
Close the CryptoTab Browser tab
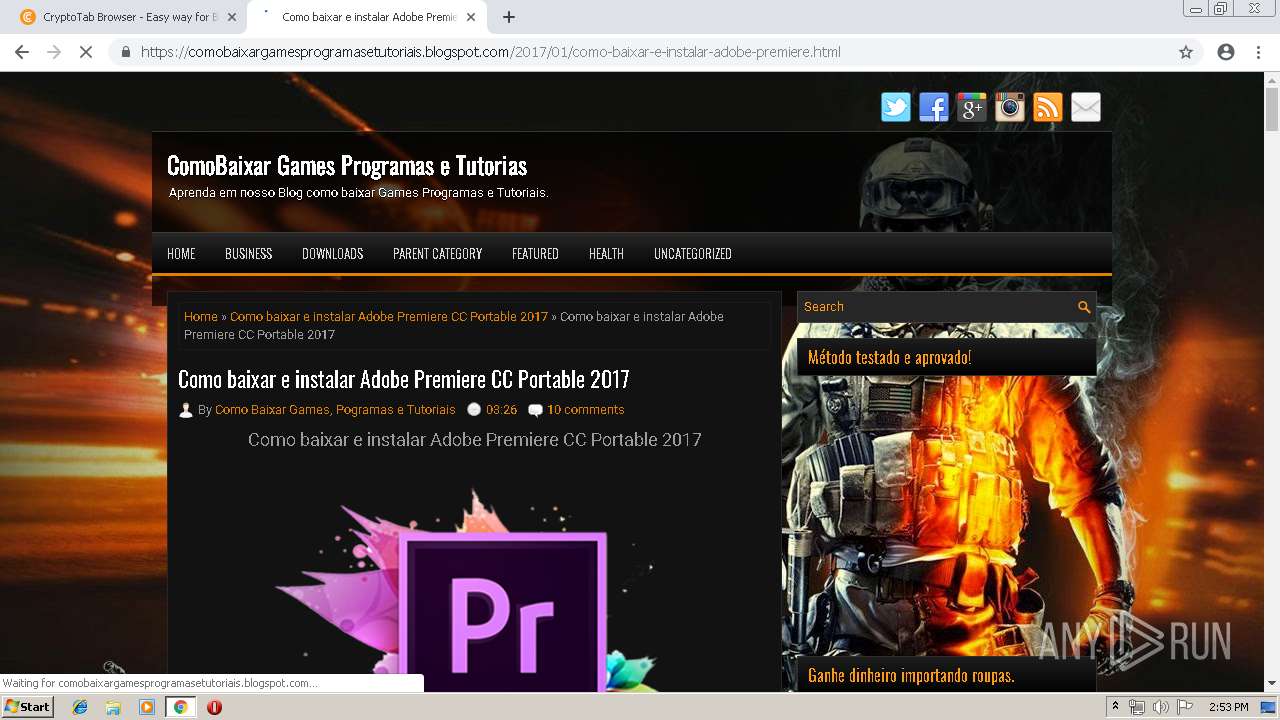tap(232, 17)
